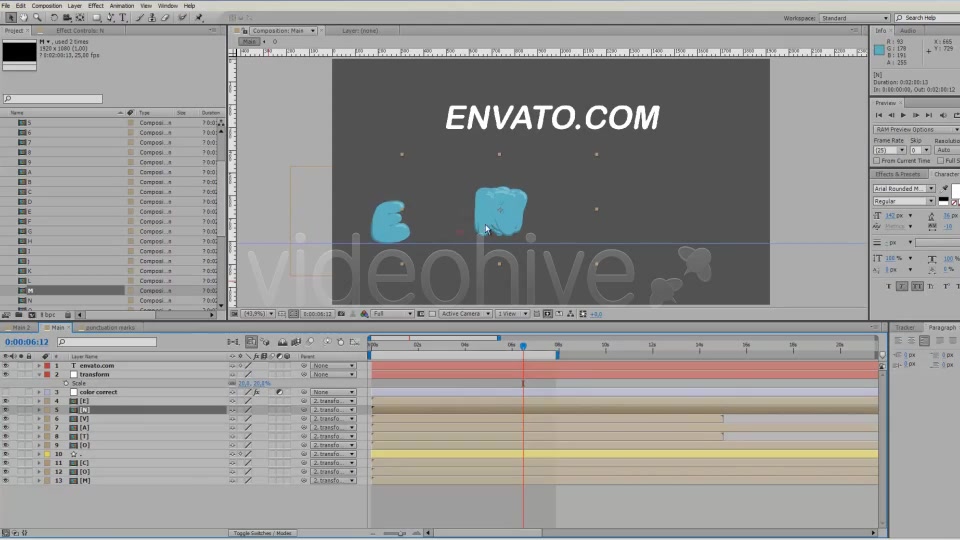960x540 pixels.
Task: Enable the From Current Time checkbox
Action: 877,160
